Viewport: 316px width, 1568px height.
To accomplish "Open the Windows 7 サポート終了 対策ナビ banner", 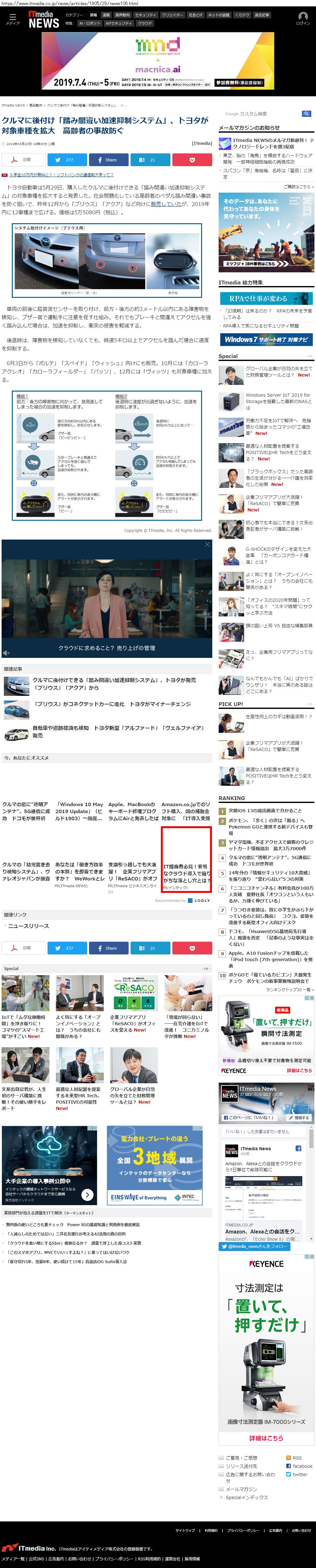I will [x=267, y=339].
